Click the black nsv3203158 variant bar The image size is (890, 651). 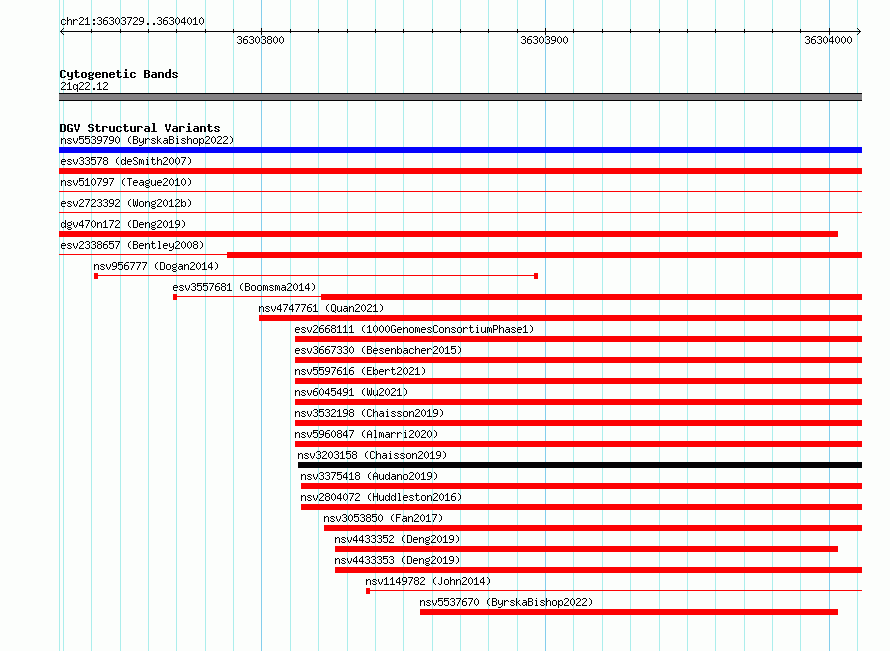click(x=580, y=465)
